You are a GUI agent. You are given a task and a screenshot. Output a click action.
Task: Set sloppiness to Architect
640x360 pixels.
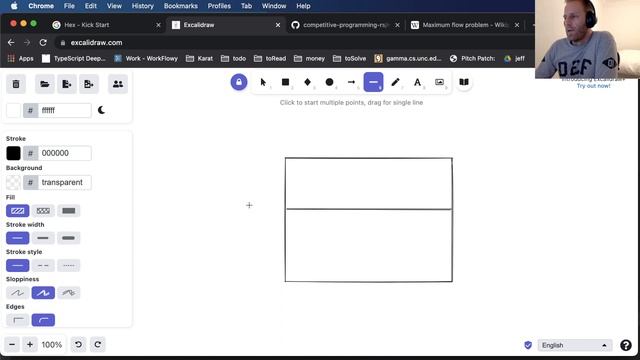pos(18,293)
